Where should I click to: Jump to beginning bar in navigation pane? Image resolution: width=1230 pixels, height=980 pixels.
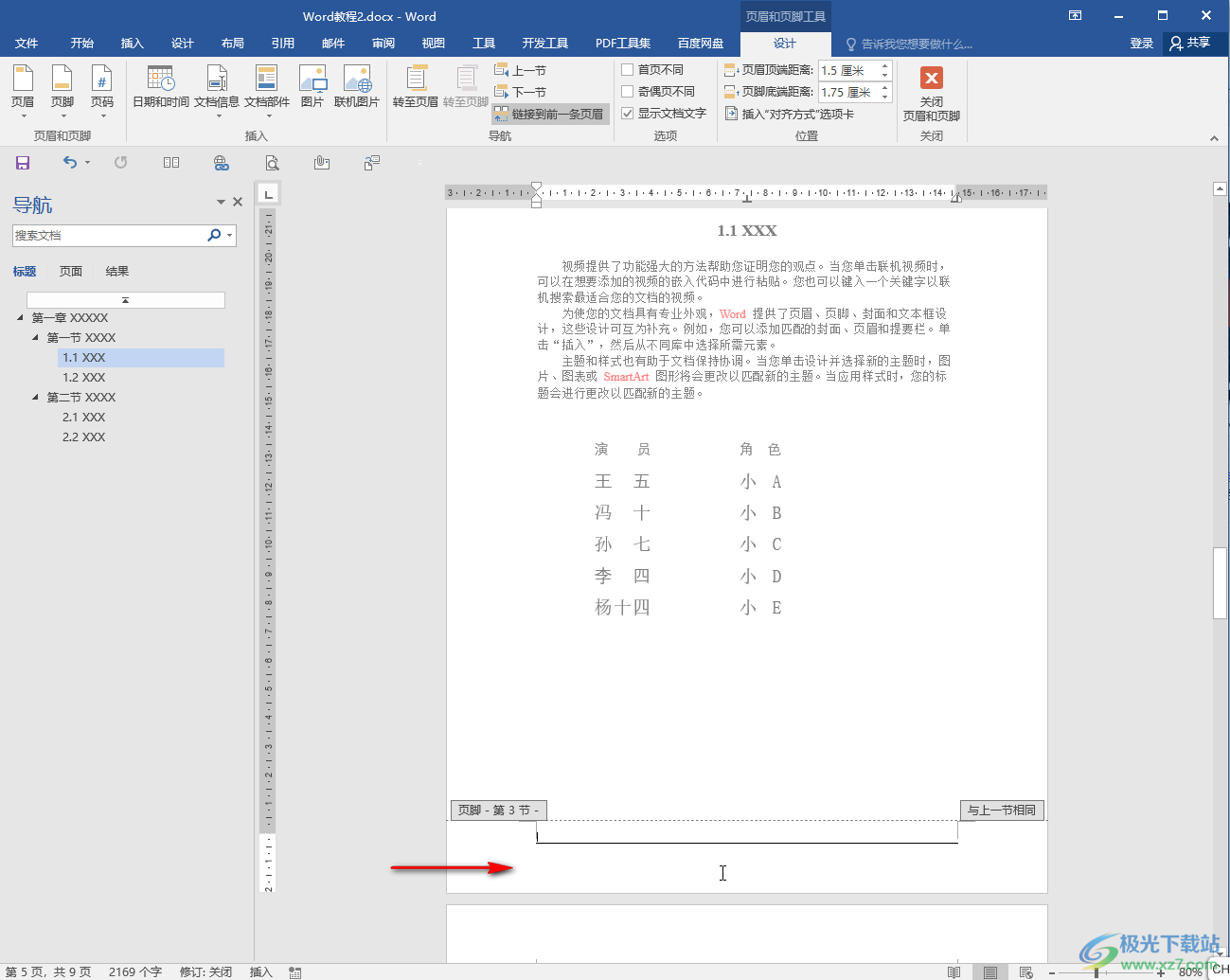coord(125,300)
